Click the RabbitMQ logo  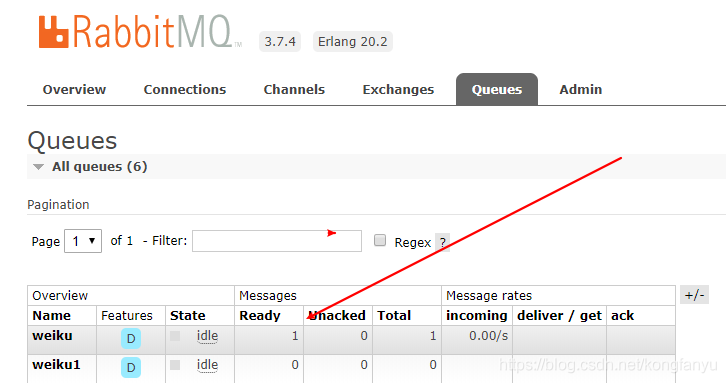[x=140, y=31]
